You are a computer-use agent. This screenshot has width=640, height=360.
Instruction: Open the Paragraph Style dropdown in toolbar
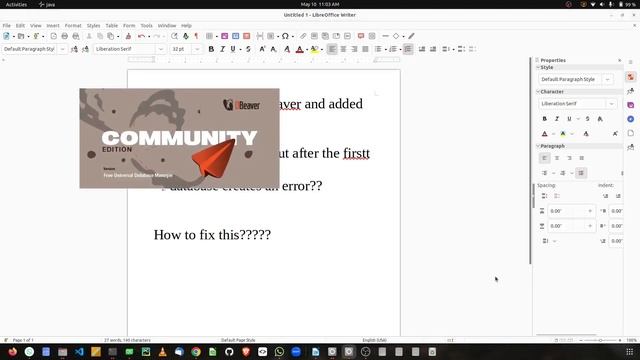pyautogui.click(x=62, y=49)
